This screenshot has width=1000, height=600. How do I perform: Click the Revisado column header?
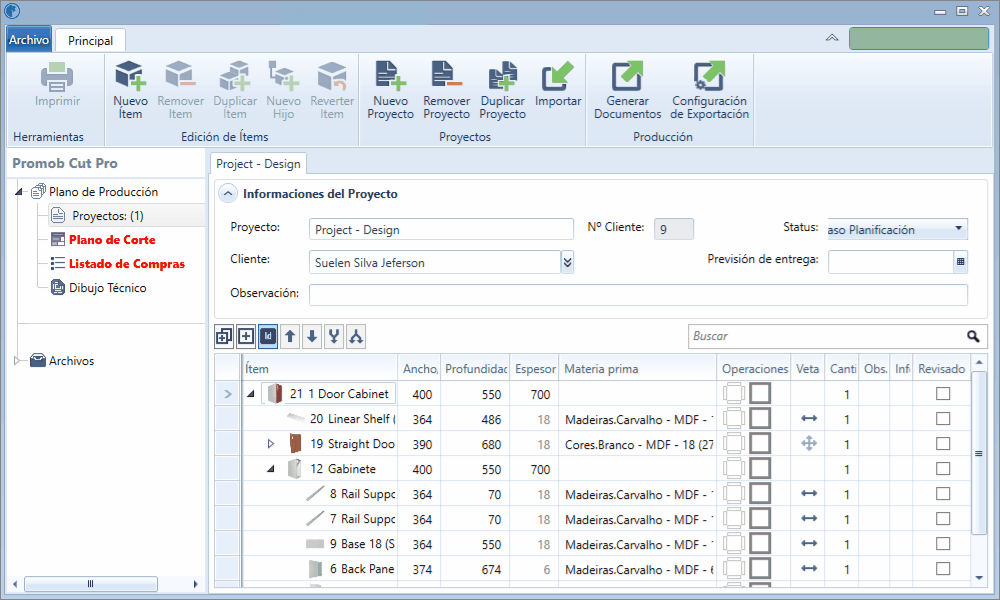(941, 369)
